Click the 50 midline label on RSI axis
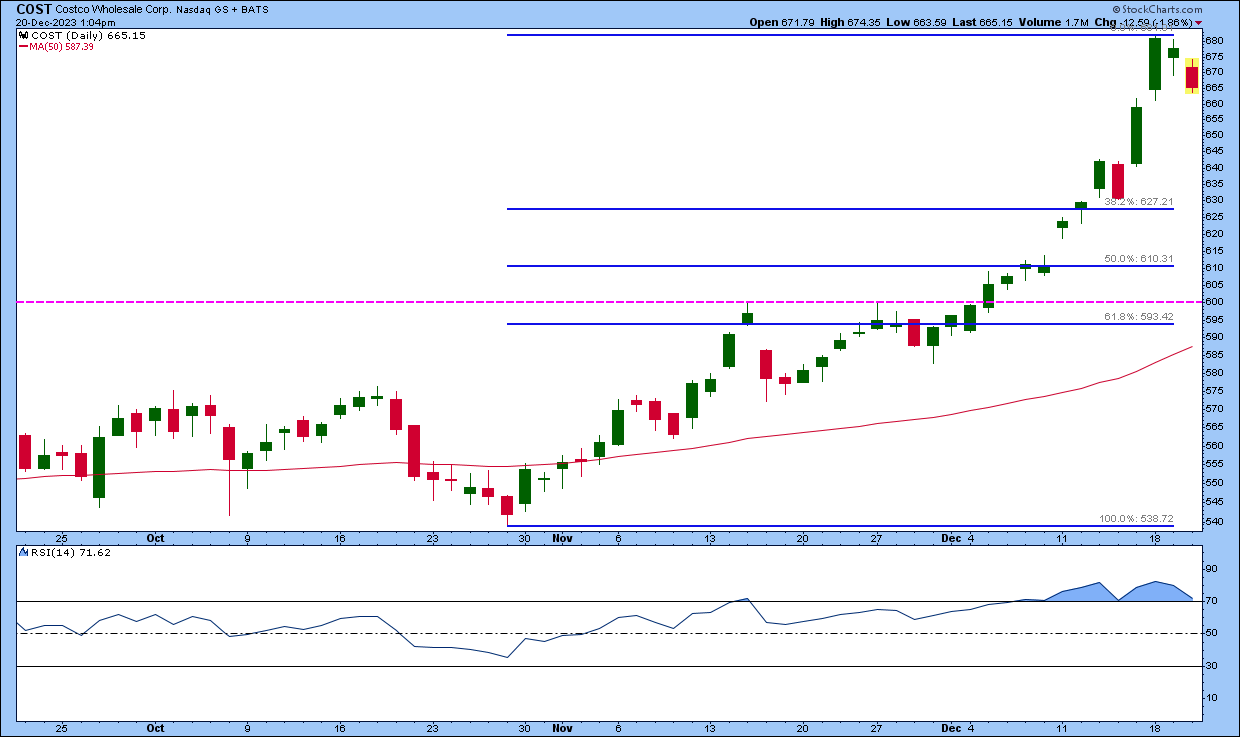The width and height of the screenshot is (1240, 737). pos(1213,634)
